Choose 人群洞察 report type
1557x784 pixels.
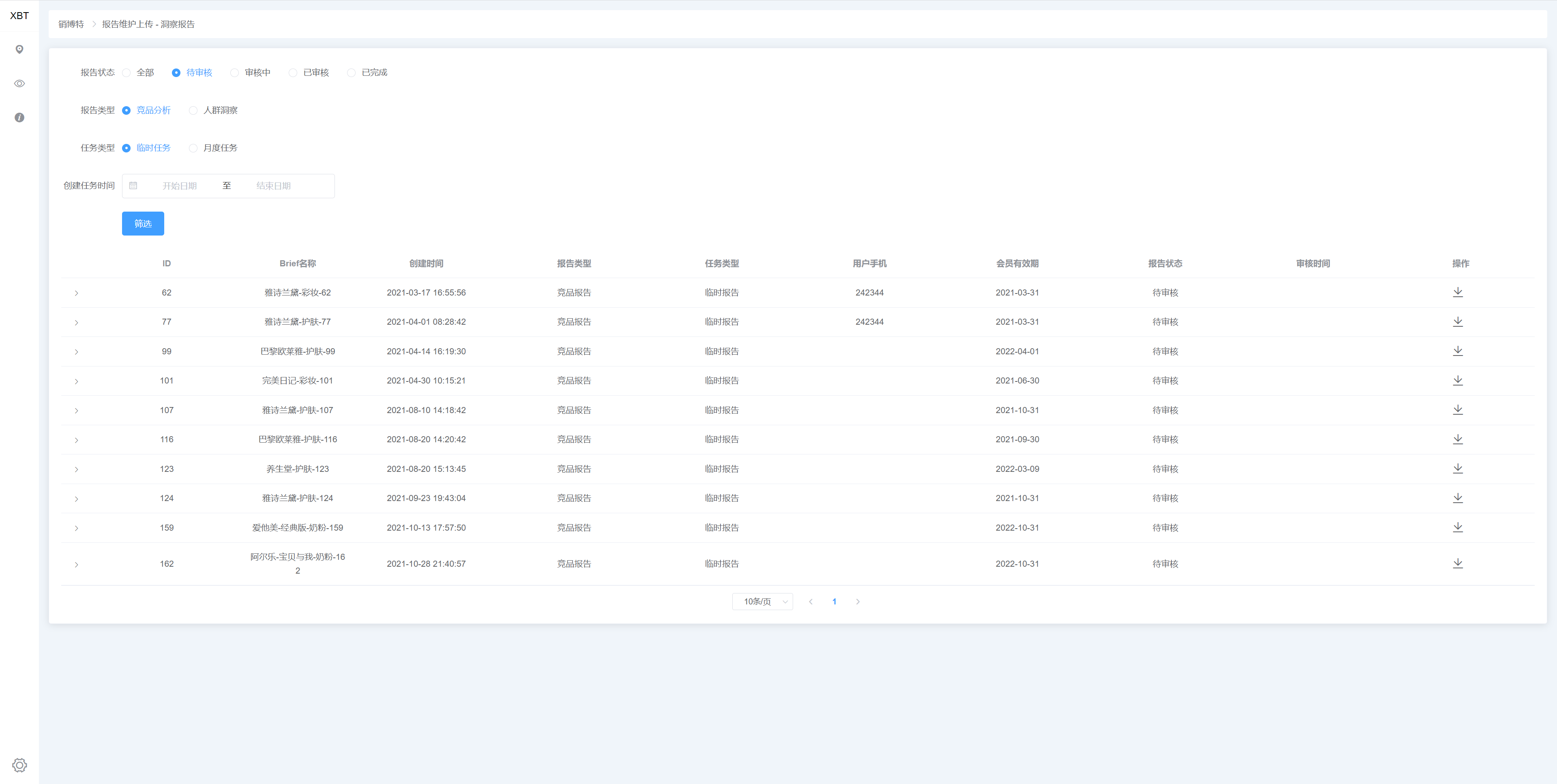[213, 110]
